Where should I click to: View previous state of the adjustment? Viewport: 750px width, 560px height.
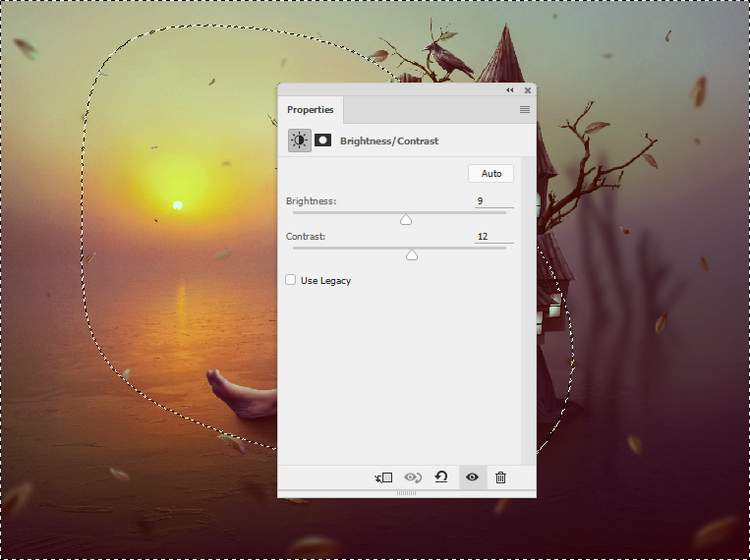point(413,477)
